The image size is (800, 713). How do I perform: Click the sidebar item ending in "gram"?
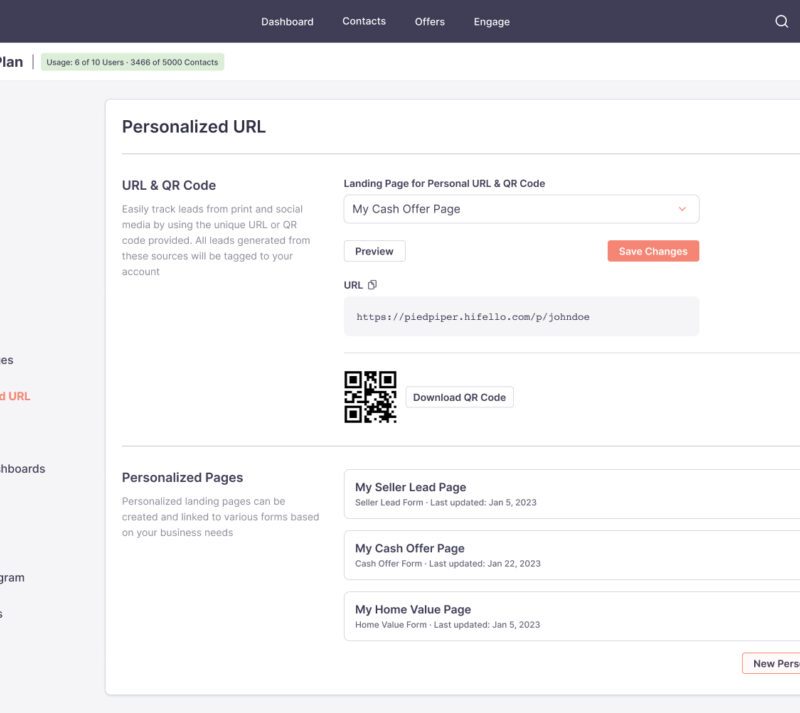[x=12, y=577]
